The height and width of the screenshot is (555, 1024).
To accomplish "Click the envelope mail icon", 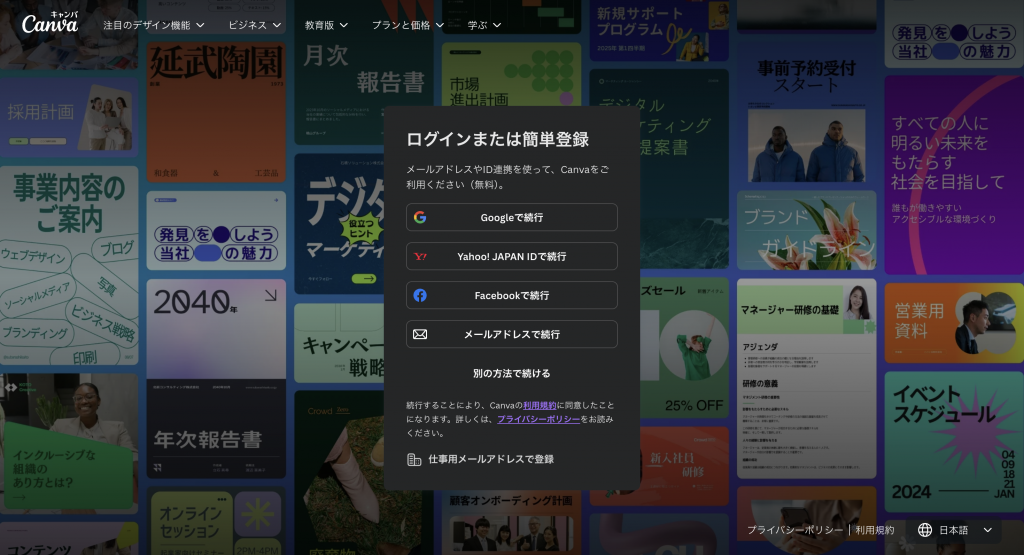I will (420, 334).
